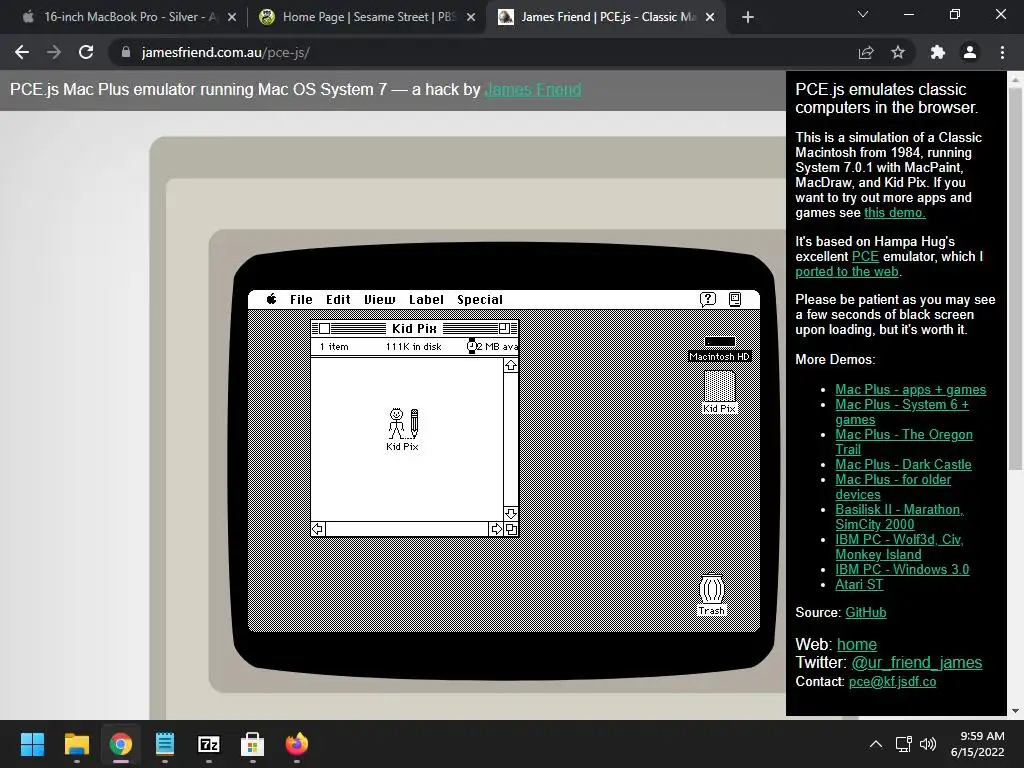The image size is (1024, 768).
Task: Open Basilisk II - Marathon, SimCity 2000 demo
Action: tap(899, 517)
